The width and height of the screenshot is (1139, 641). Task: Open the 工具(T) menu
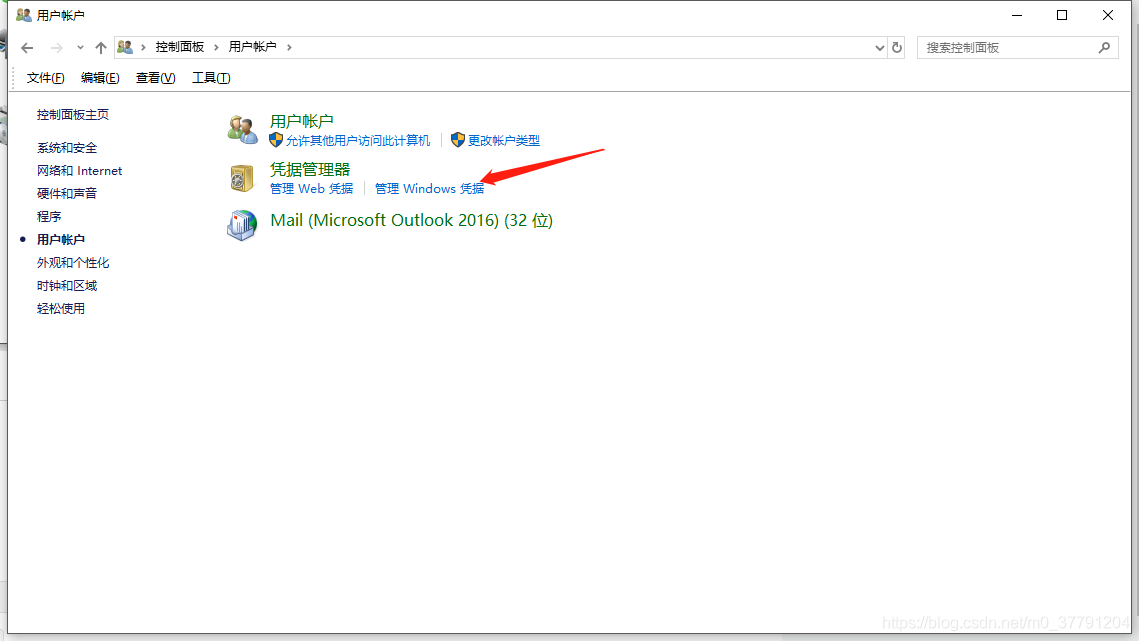click(x=211, y=78)
